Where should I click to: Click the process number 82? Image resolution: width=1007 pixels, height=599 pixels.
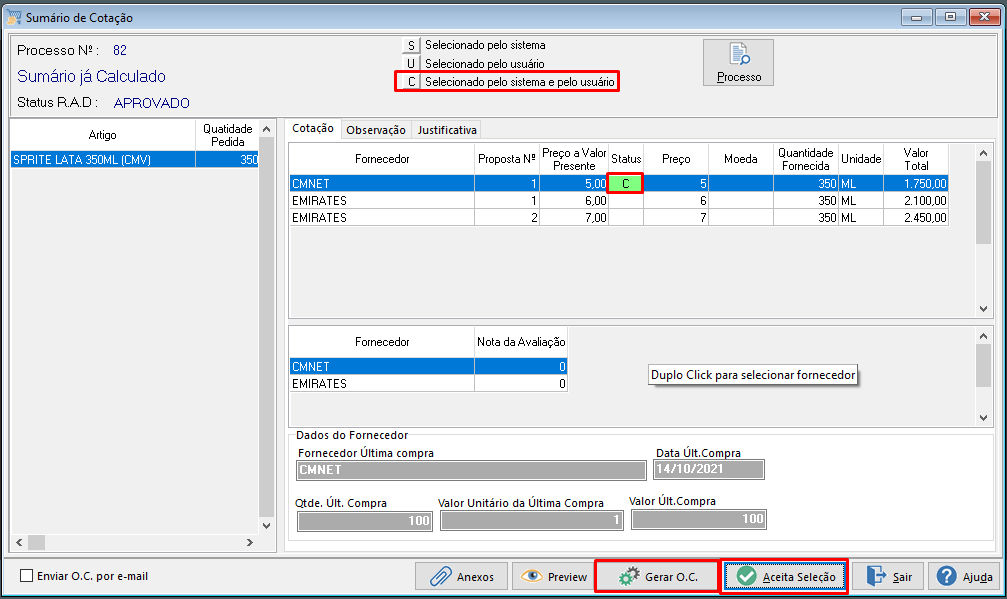point(120,50)
